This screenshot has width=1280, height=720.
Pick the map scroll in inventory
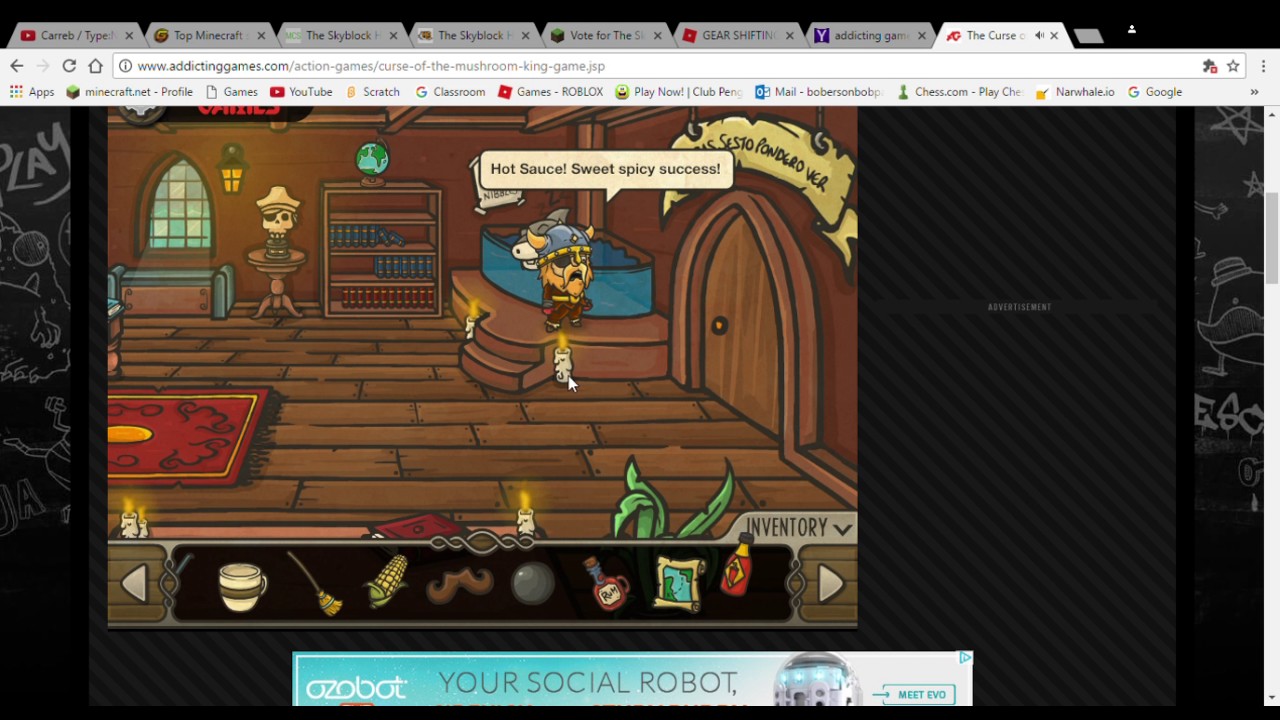click(679, 582)
